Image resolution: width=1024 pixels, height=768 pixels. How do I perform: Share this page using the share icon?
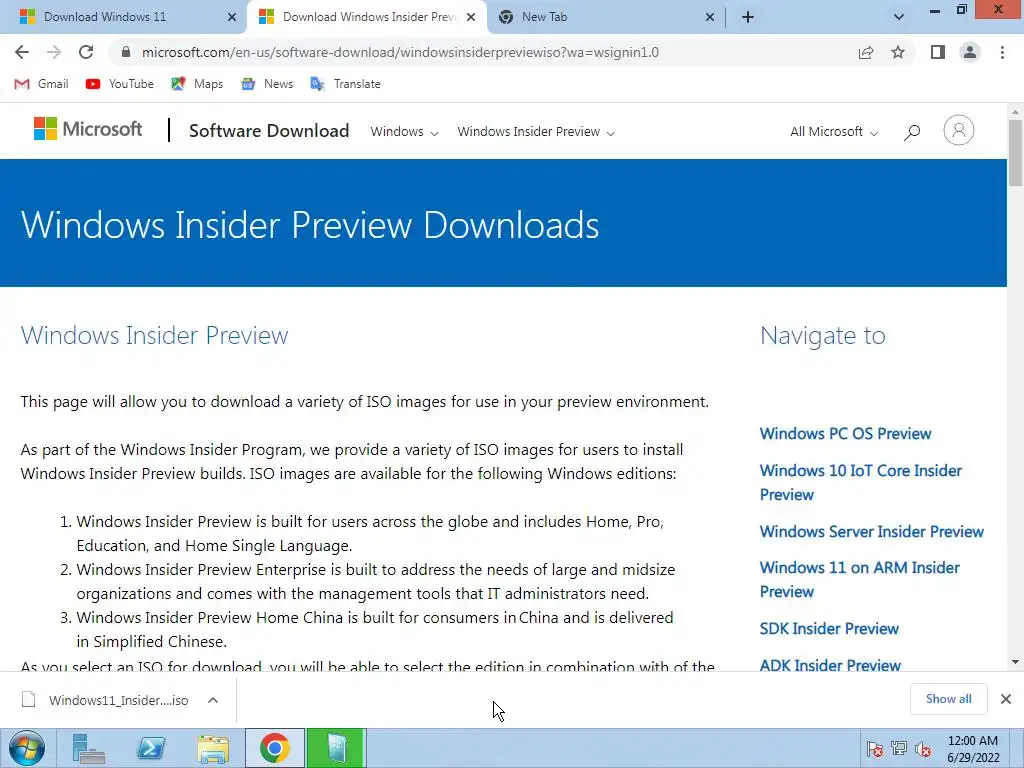pos(866,52)
